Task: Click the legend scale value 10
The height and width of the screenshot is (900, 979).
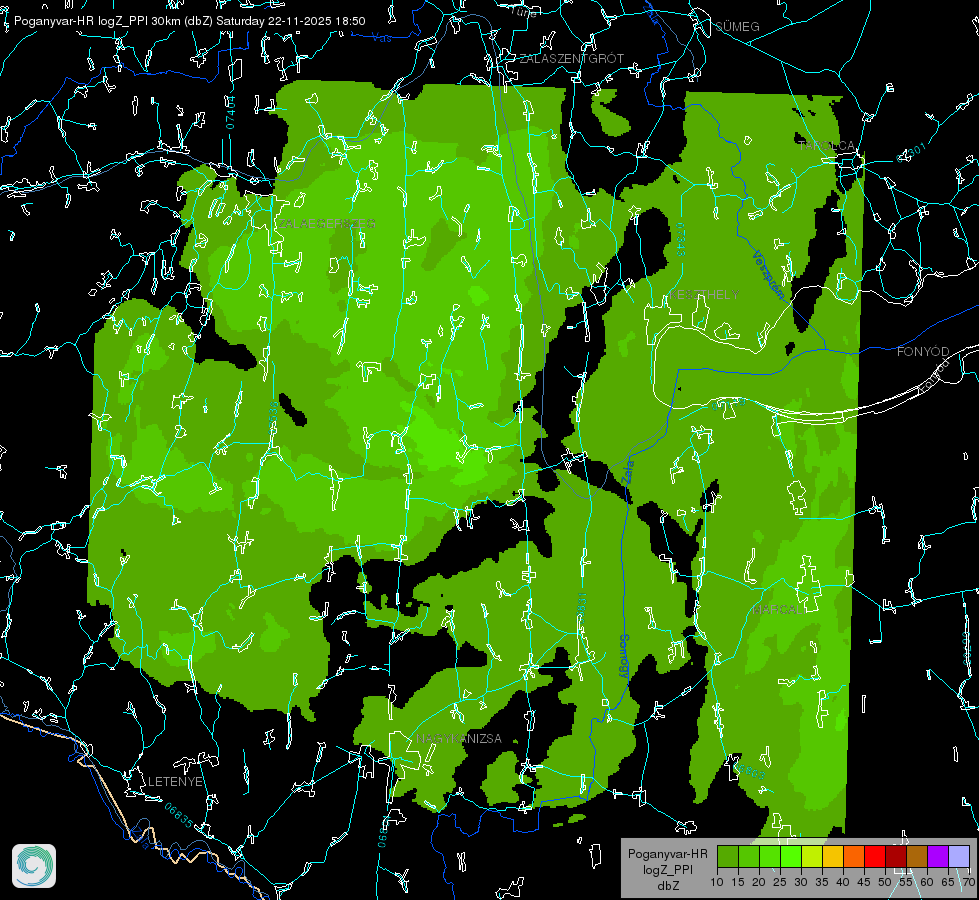Action: (x=717, y=882)
